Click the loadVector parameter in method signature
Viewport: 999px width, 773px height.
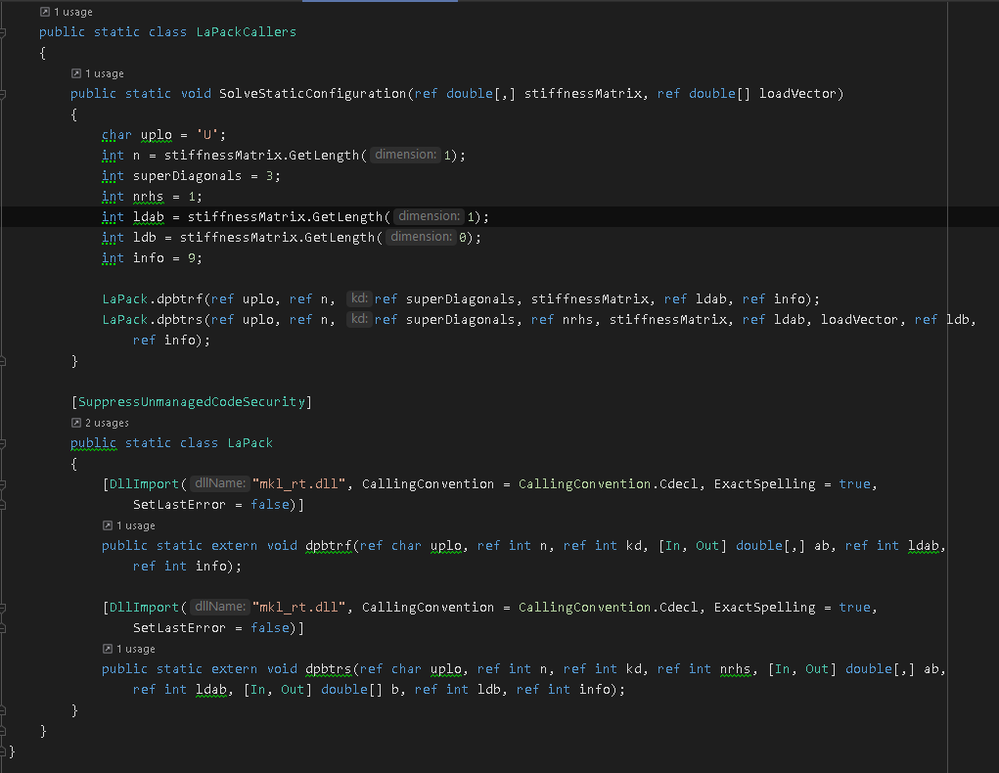(x=797, y=94)
